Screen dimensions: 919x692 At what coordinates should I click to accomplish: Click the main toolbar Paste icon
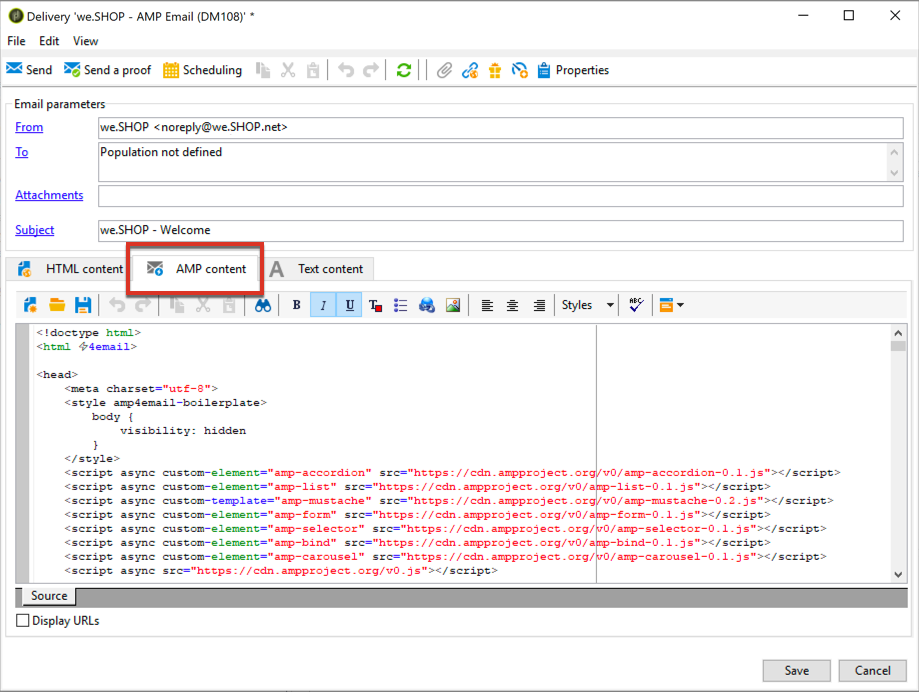click(x=313, y=70)
